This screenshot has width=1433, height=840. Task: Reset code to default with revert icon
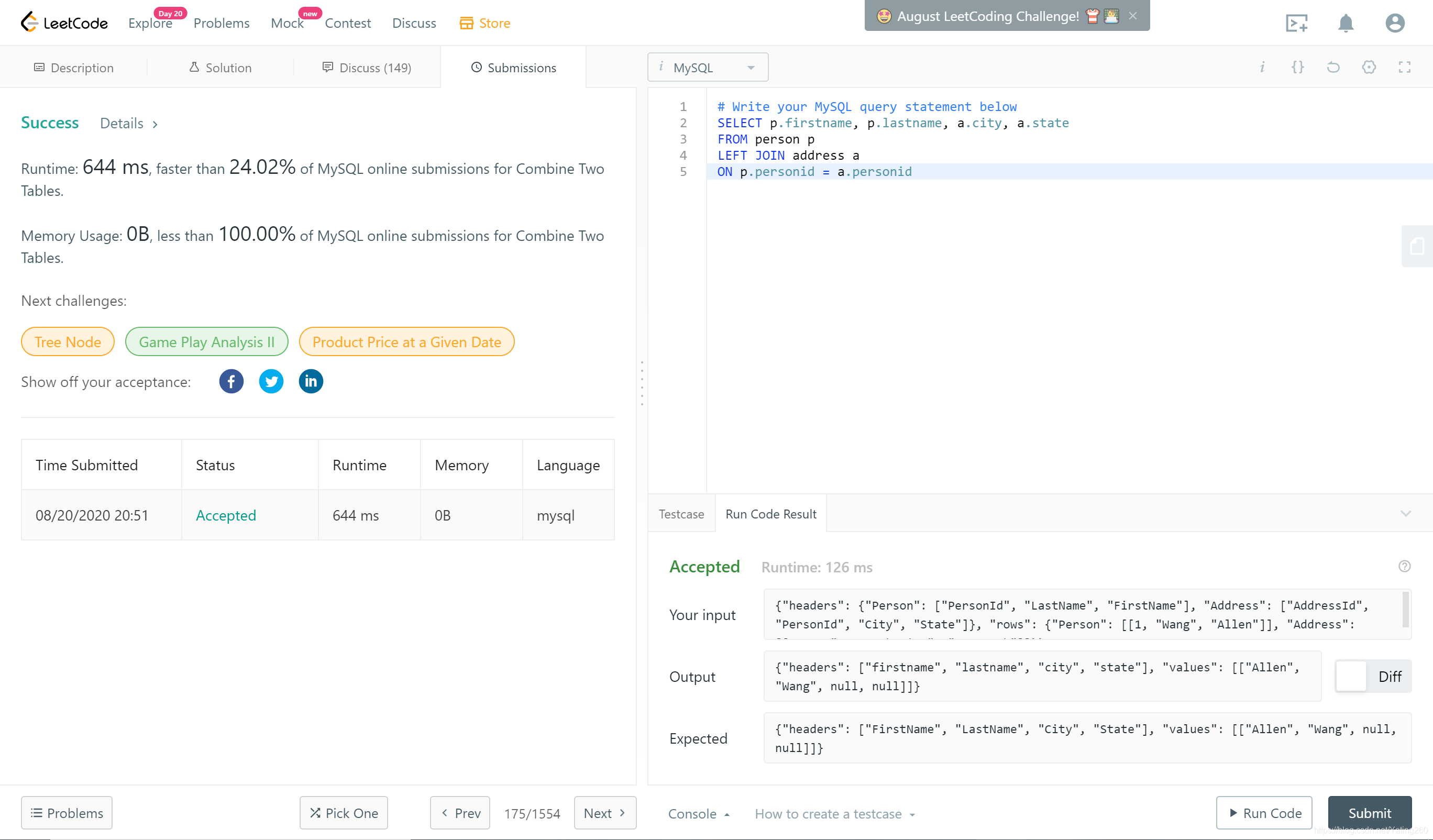pos(1333,67)
